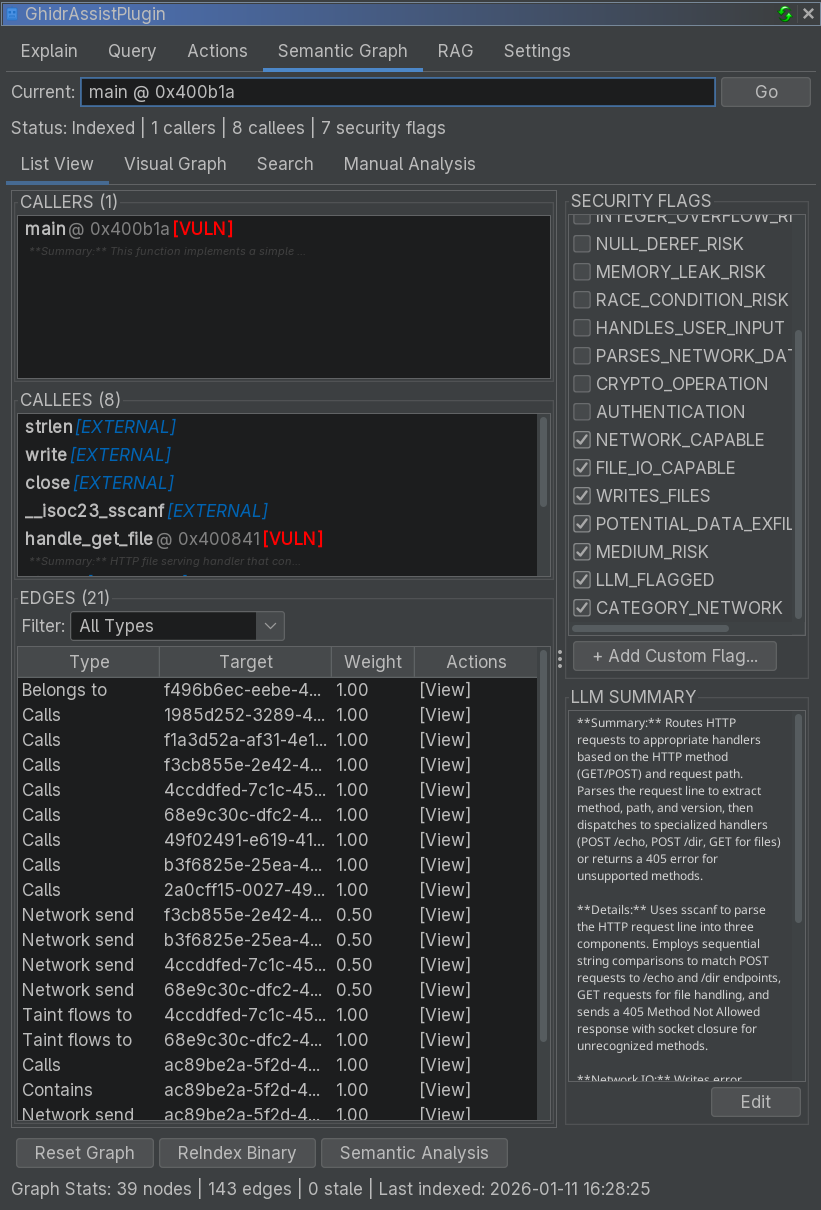Enable the MEMORY_LEAK_RISK flag
The width and height of the screenshot is (821, 1210).
tap(582, 272)
